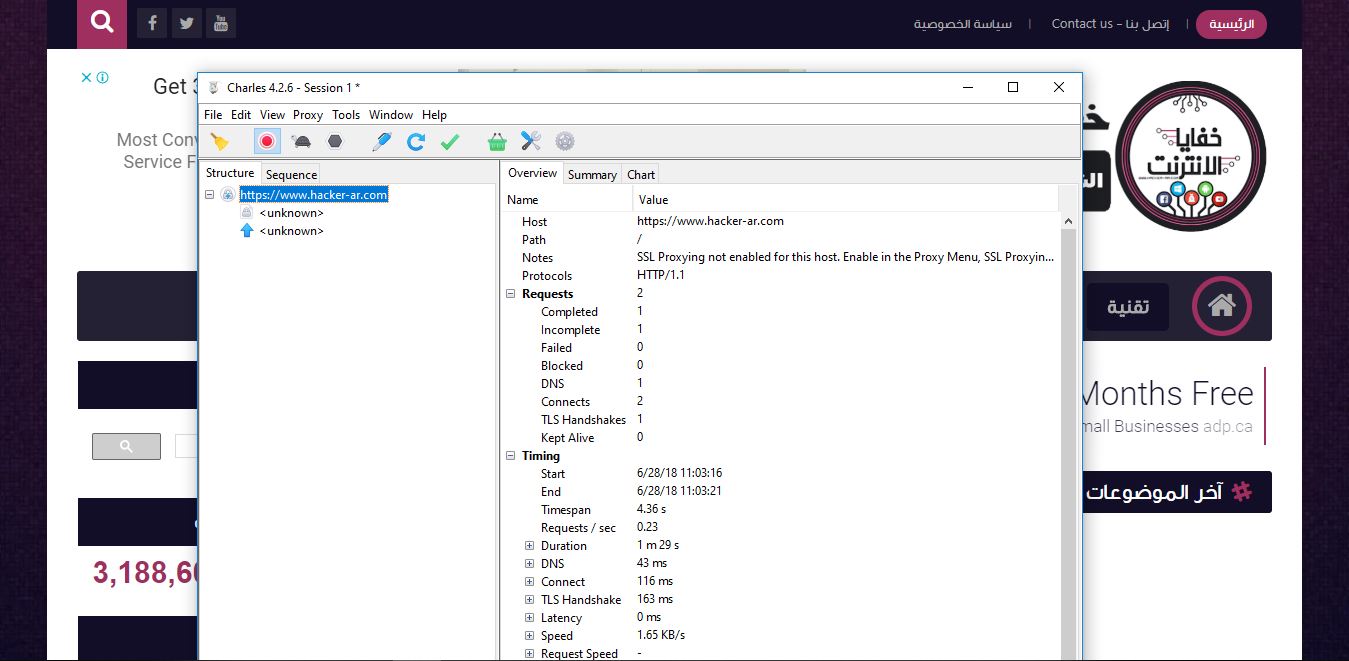The image size is (1349, 661).
Task: Expand the DNS timing row
Action: coord(530,564)
